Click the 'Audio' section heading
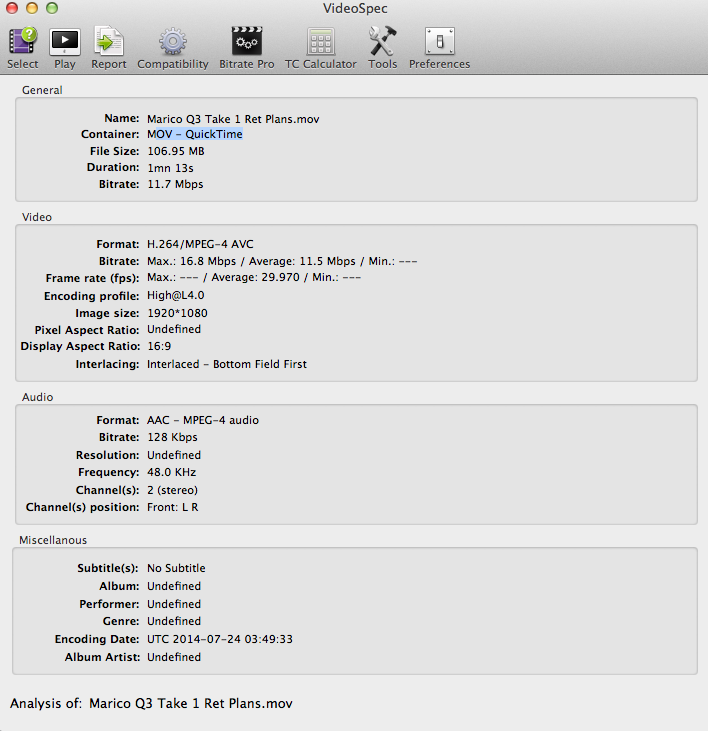Screen dimensions: 708x731 point(37,397)
